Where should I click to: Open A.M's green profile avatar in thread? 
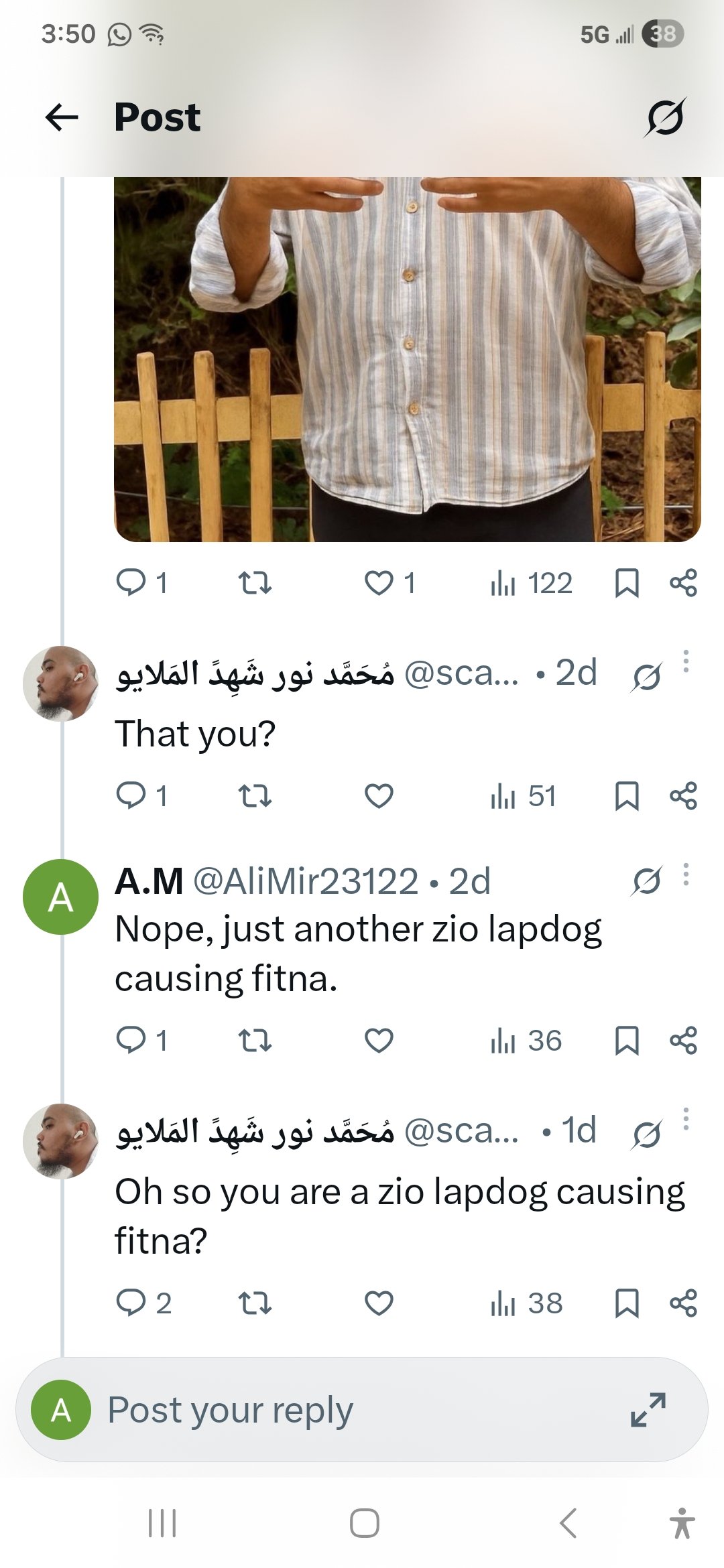pyautogui.click(x=60, y=897)
